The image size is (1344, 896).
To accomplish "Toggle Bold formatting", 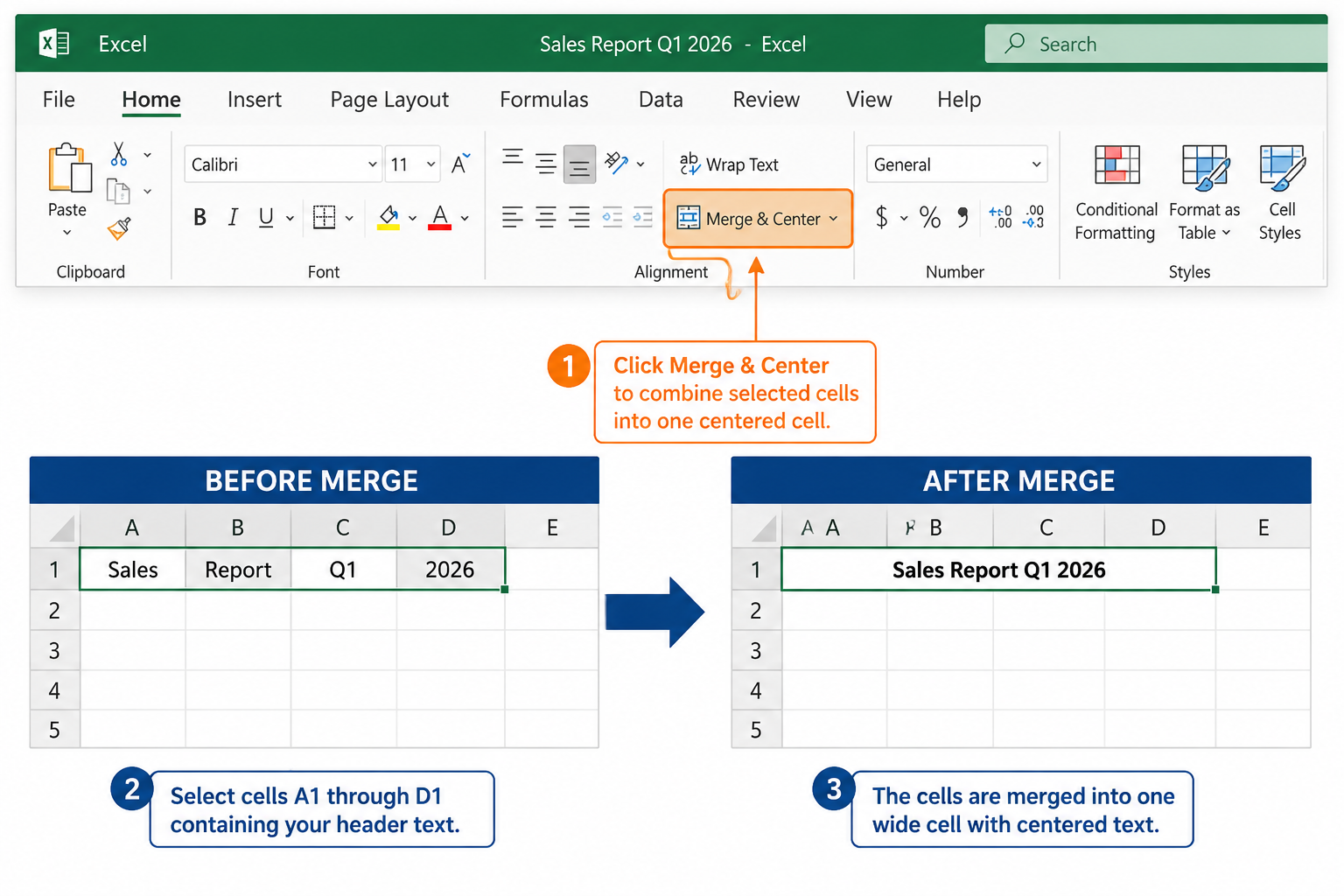I will click(x=199, y=217).
